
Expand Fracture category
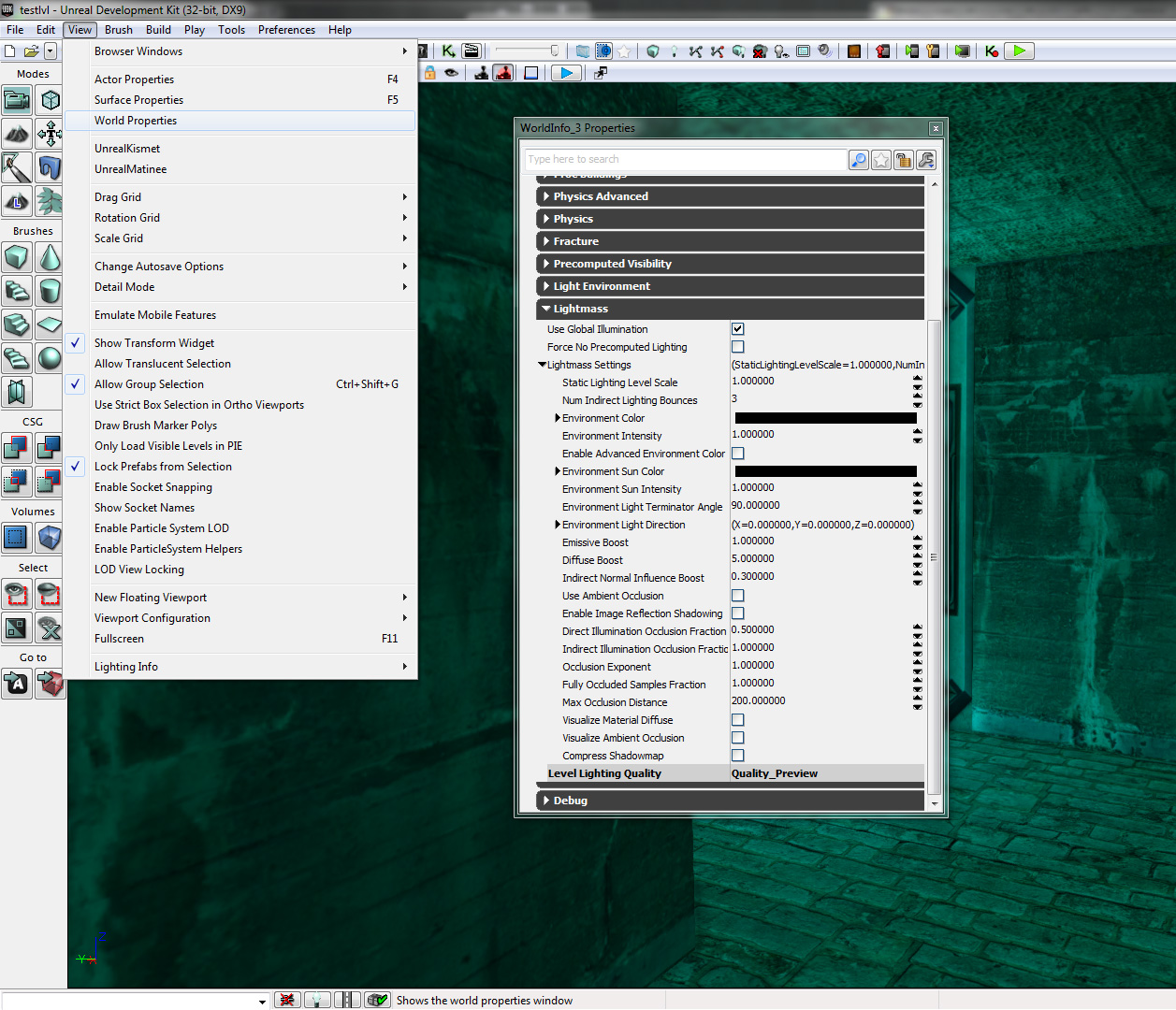(730, 241)
